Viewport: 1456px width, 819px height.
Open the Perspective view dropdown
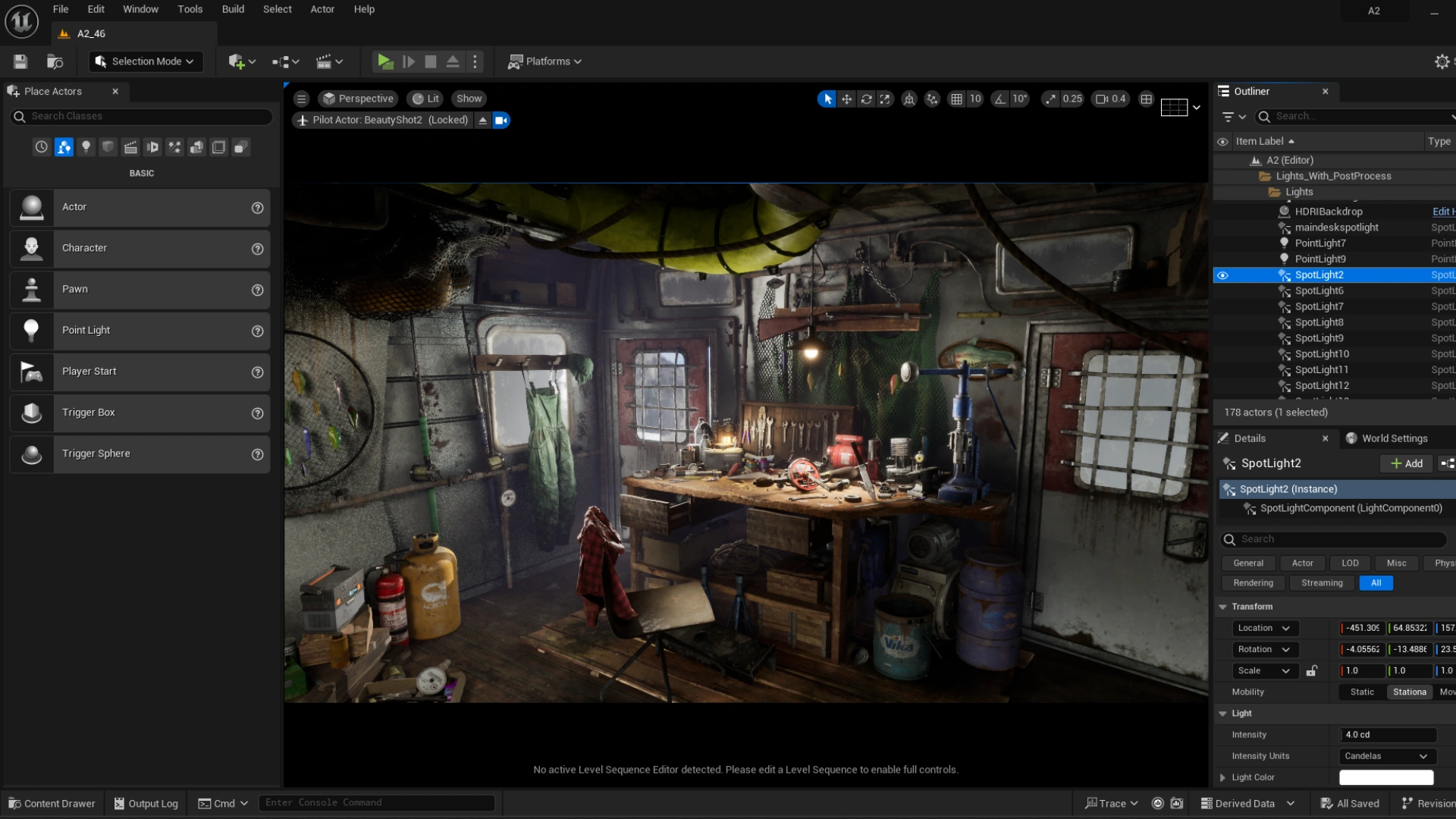358,98
